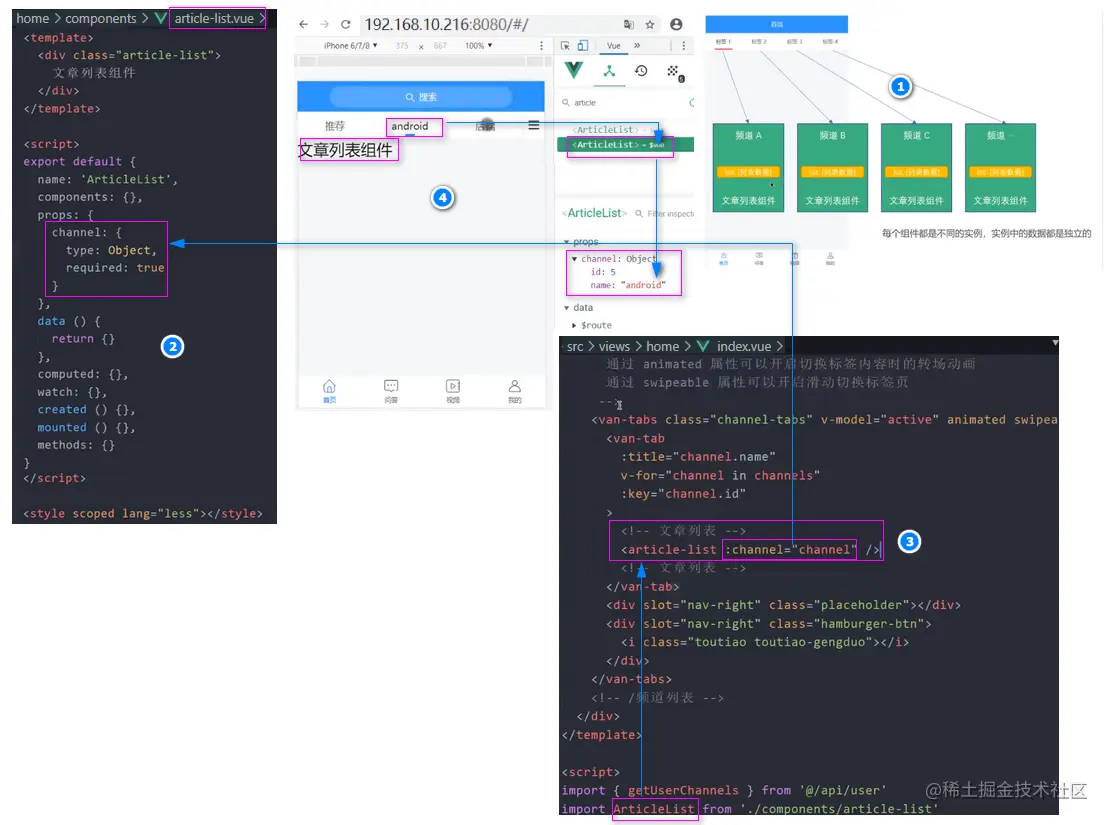Screen dimensions: 1111x825
Task: Open the Events dotted icon in Vue devtools
Action: point(674,71)
